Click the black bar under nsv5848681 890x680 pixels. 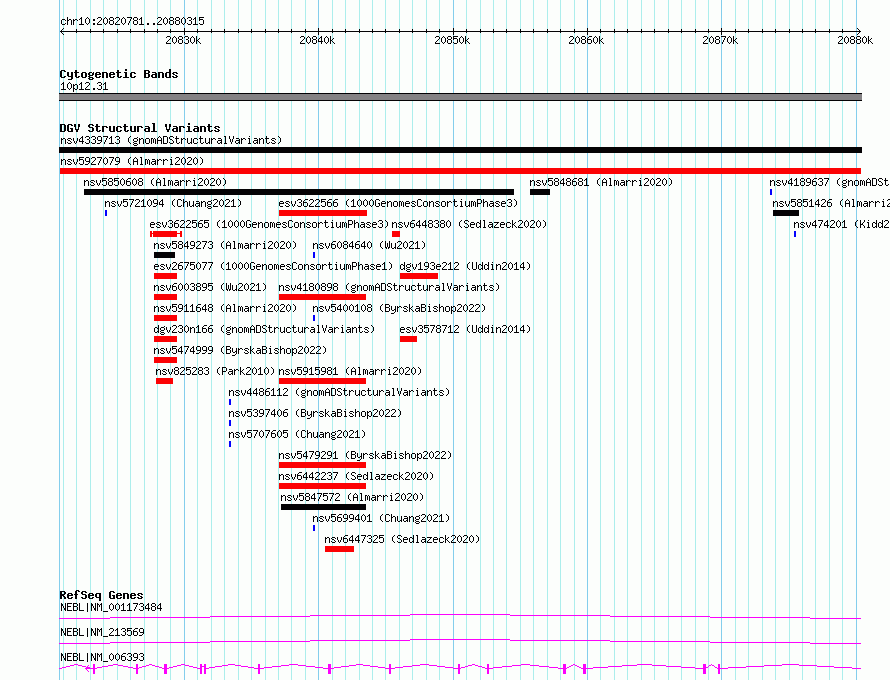tap(540, 192)
